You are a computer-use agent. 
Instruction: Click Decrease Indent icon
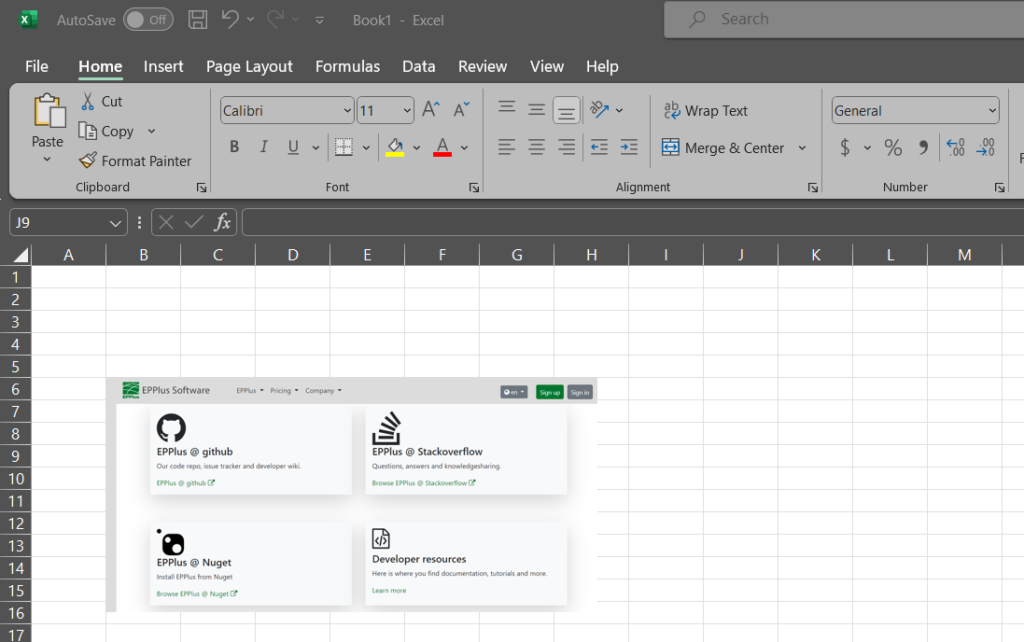(599, 147)
